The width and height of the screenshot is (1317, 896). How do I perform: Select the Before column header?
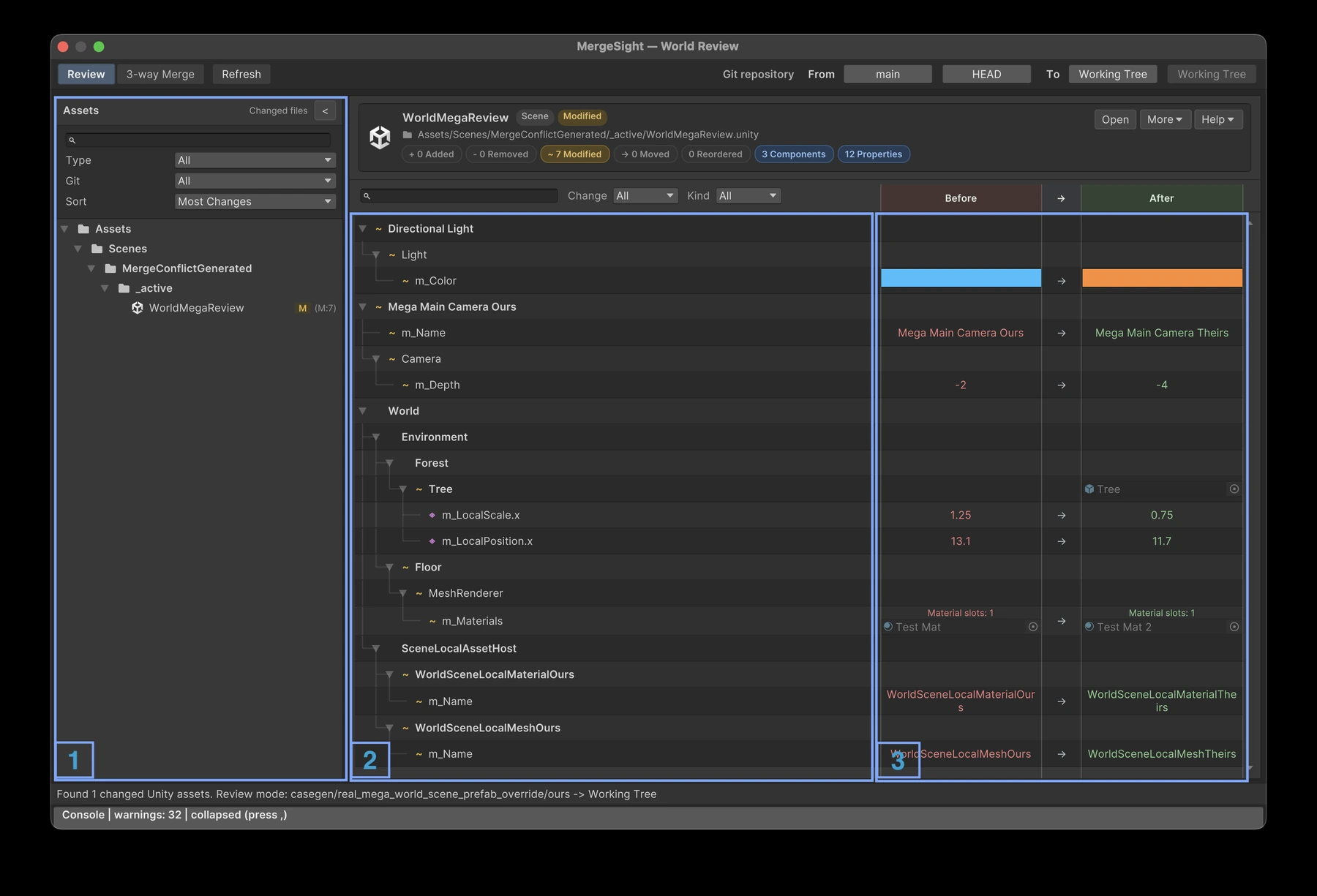(961, 198)
